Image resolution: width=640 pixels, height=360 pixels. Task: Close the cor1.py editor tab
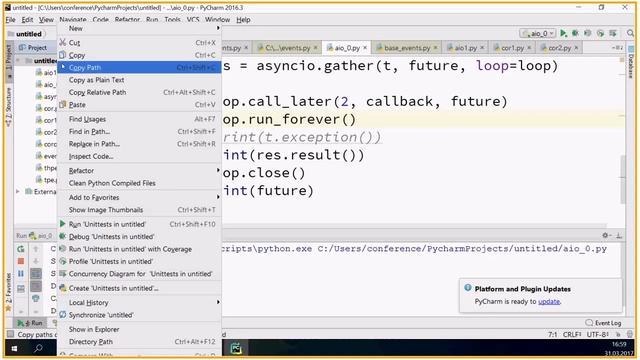pos(529,48)
